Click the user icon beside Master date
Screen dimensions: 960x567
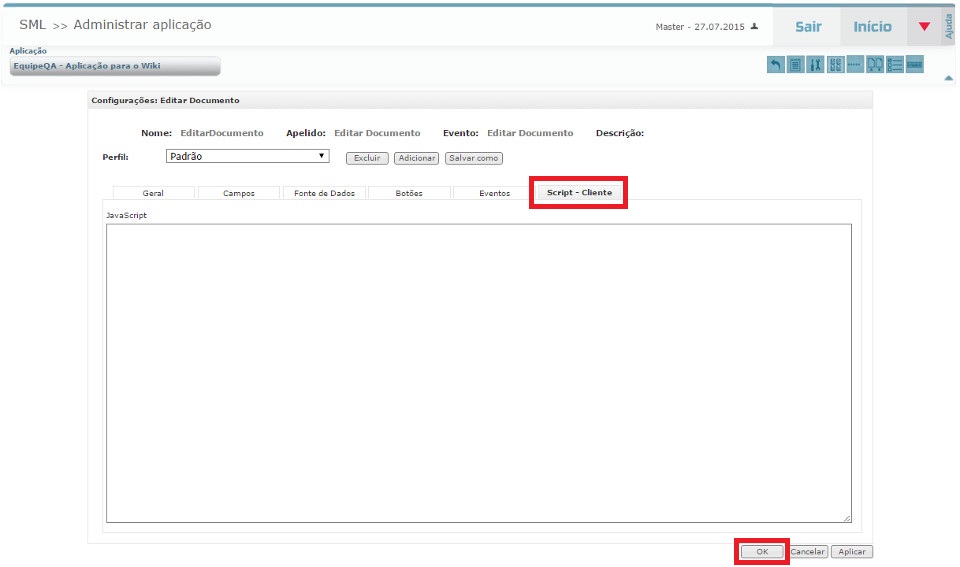point(754,26)
